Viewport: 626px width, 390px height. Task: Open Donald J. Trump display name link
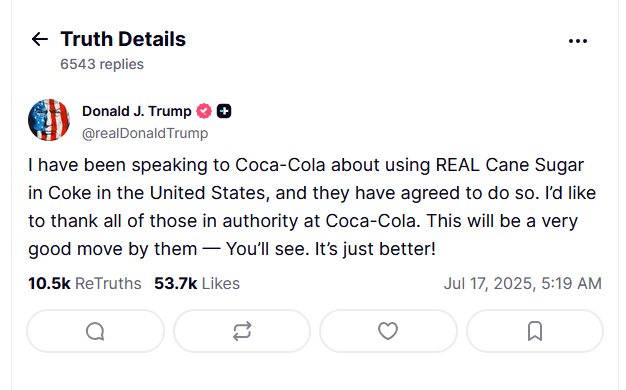[137, 111]
